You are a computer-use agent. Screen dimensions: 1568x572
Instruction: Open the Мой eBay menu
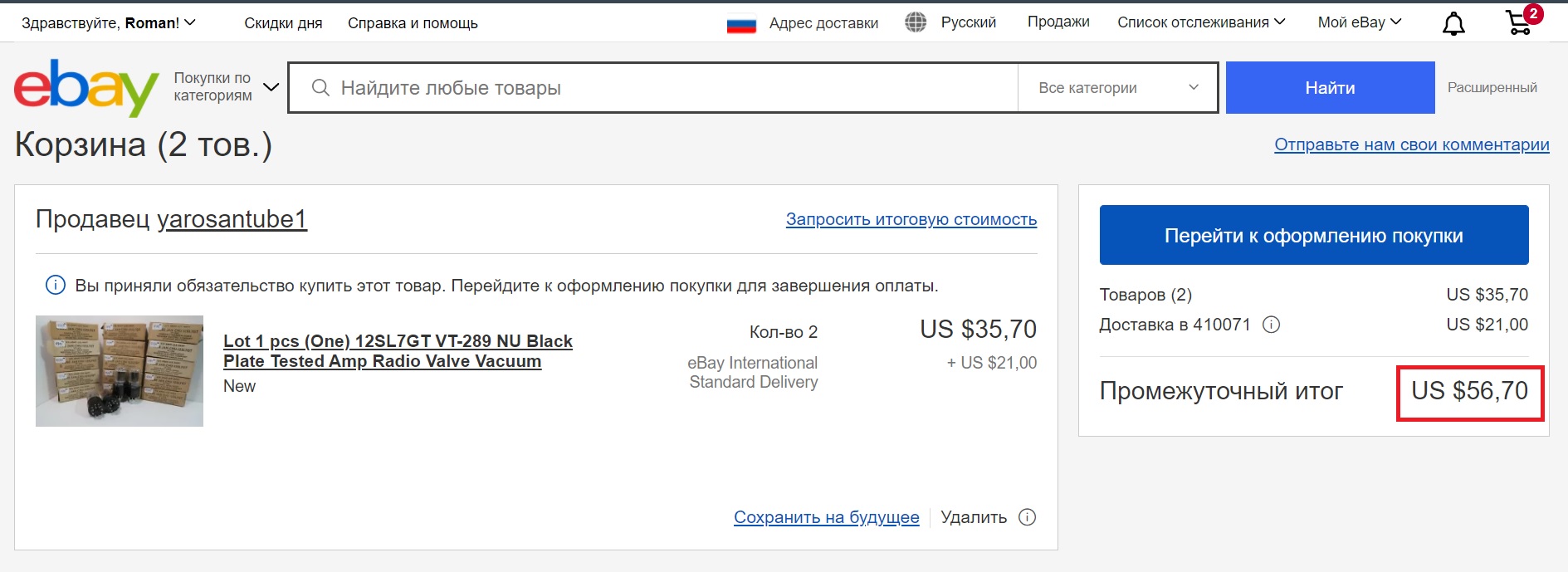click(1359, 22)
